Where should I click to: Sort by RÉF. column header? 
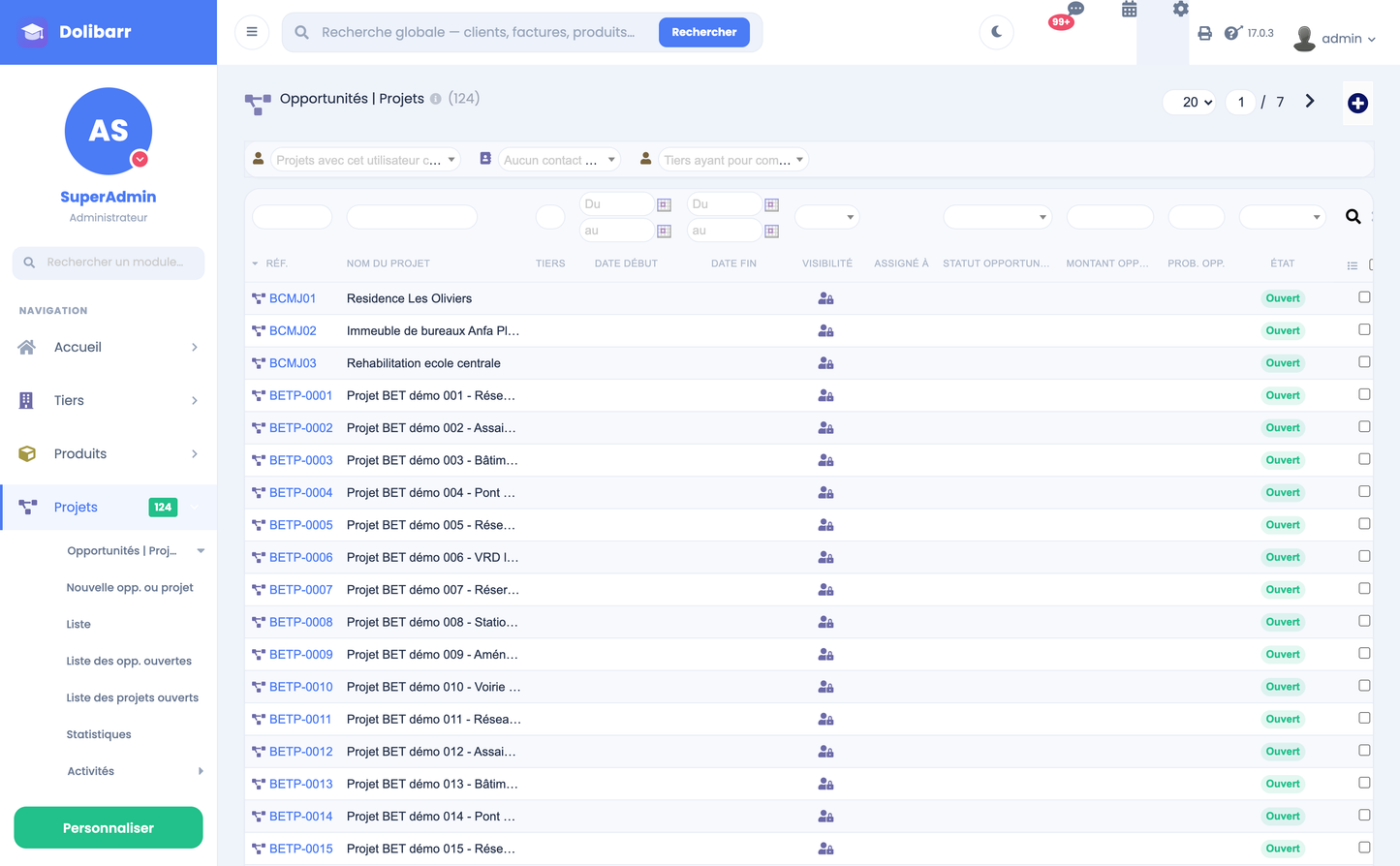tap(276, 263)
